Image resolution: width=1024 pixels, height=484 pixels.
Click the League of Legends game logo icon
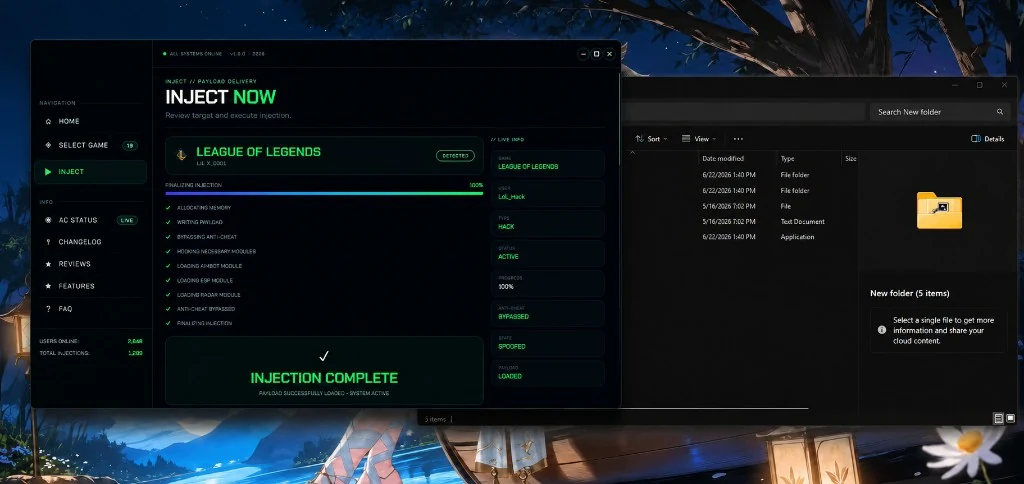pyautogui.click(x=182, y=155)
